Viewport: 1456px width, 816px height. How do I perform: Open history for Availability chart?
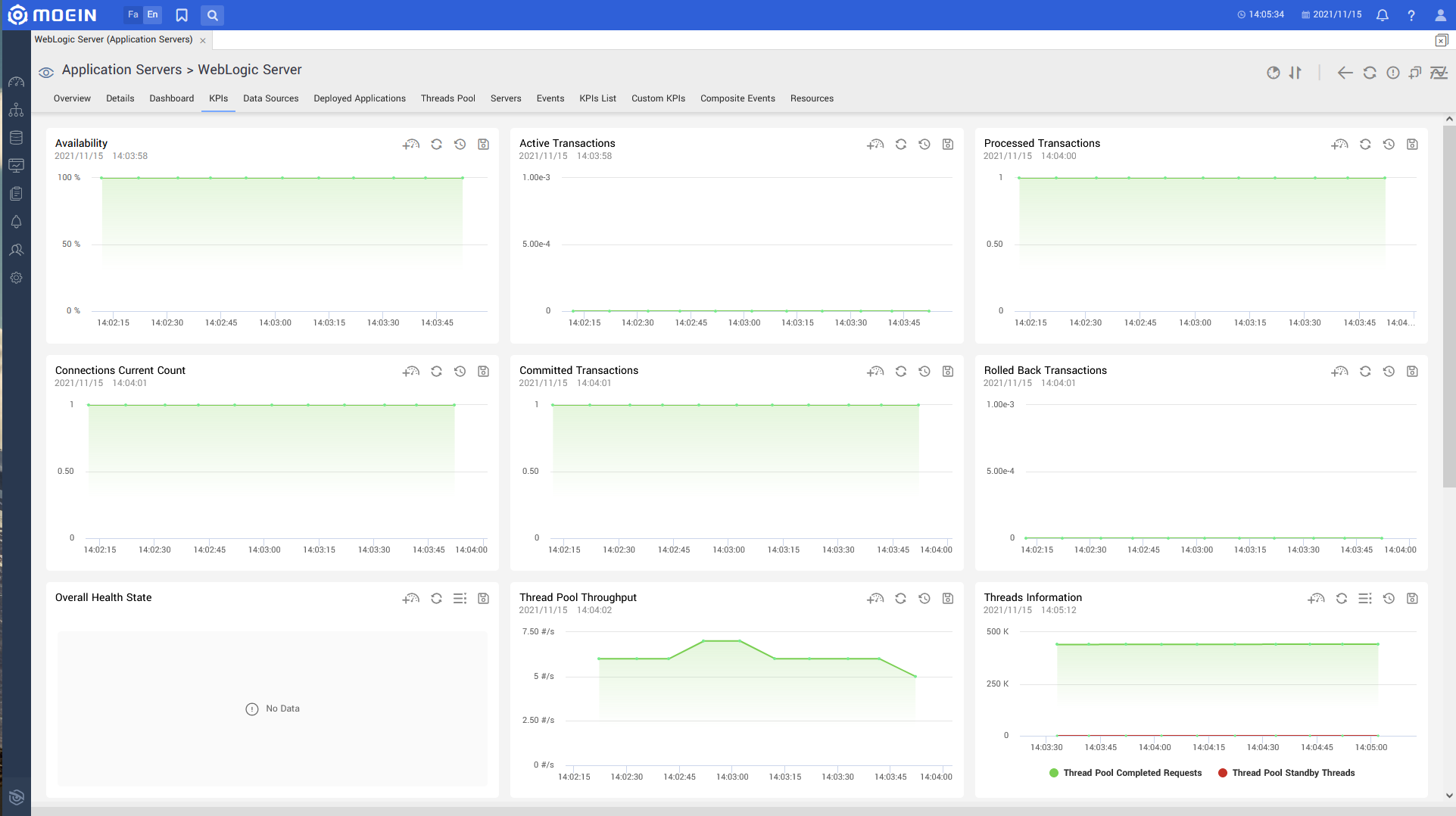click(460, 144)
